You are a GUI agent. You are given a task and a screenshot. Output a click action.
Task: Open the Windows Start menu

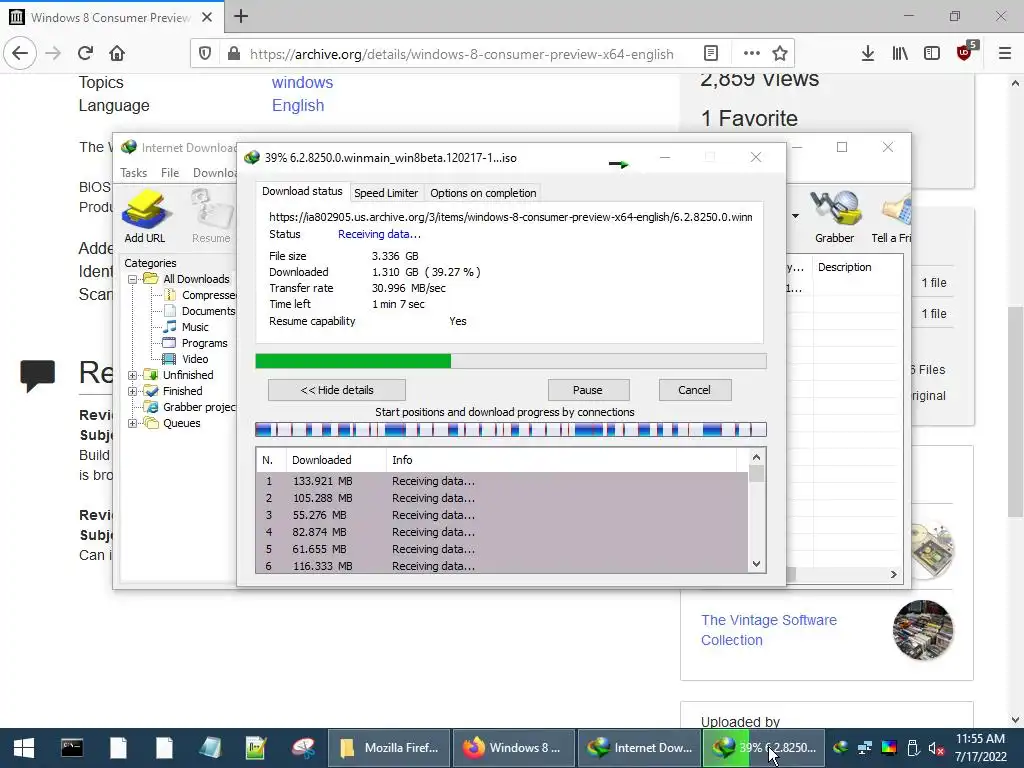click(x=24, y=748)
